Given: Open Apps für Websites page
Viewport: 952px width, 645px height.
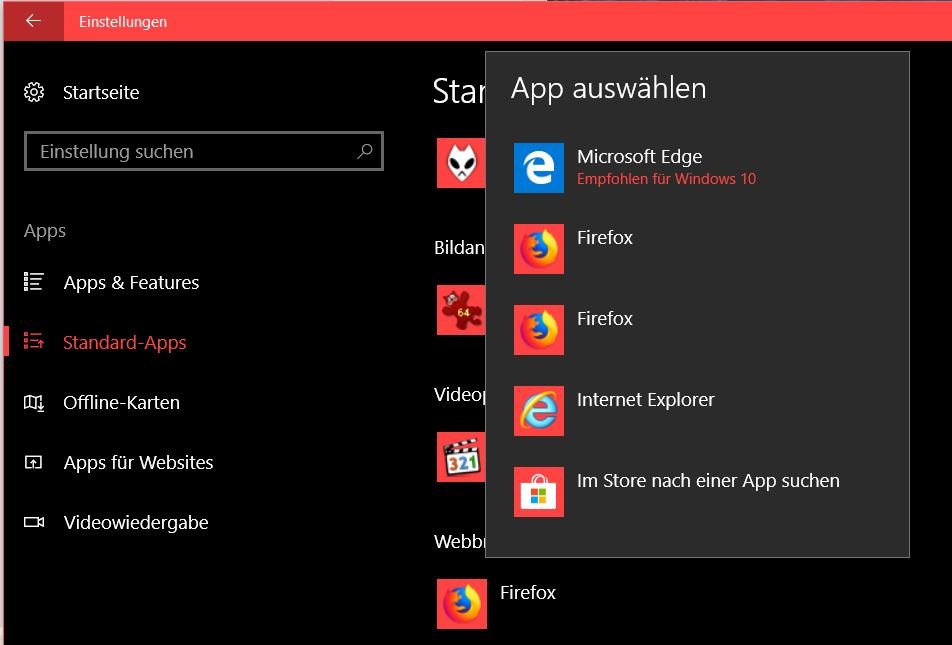Looking at the screenshot, I should click(x=138, y=462).
